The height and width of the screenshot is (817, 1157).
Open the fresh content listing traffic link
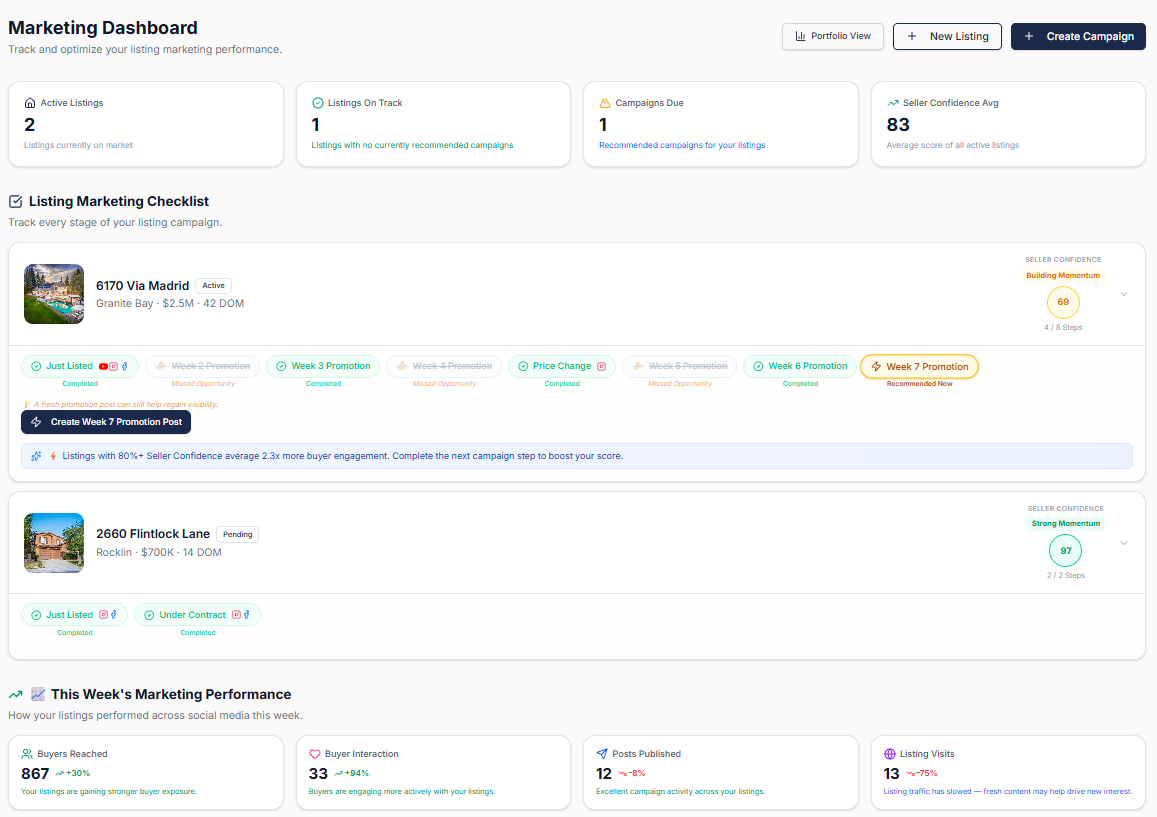coord(1007,791)
